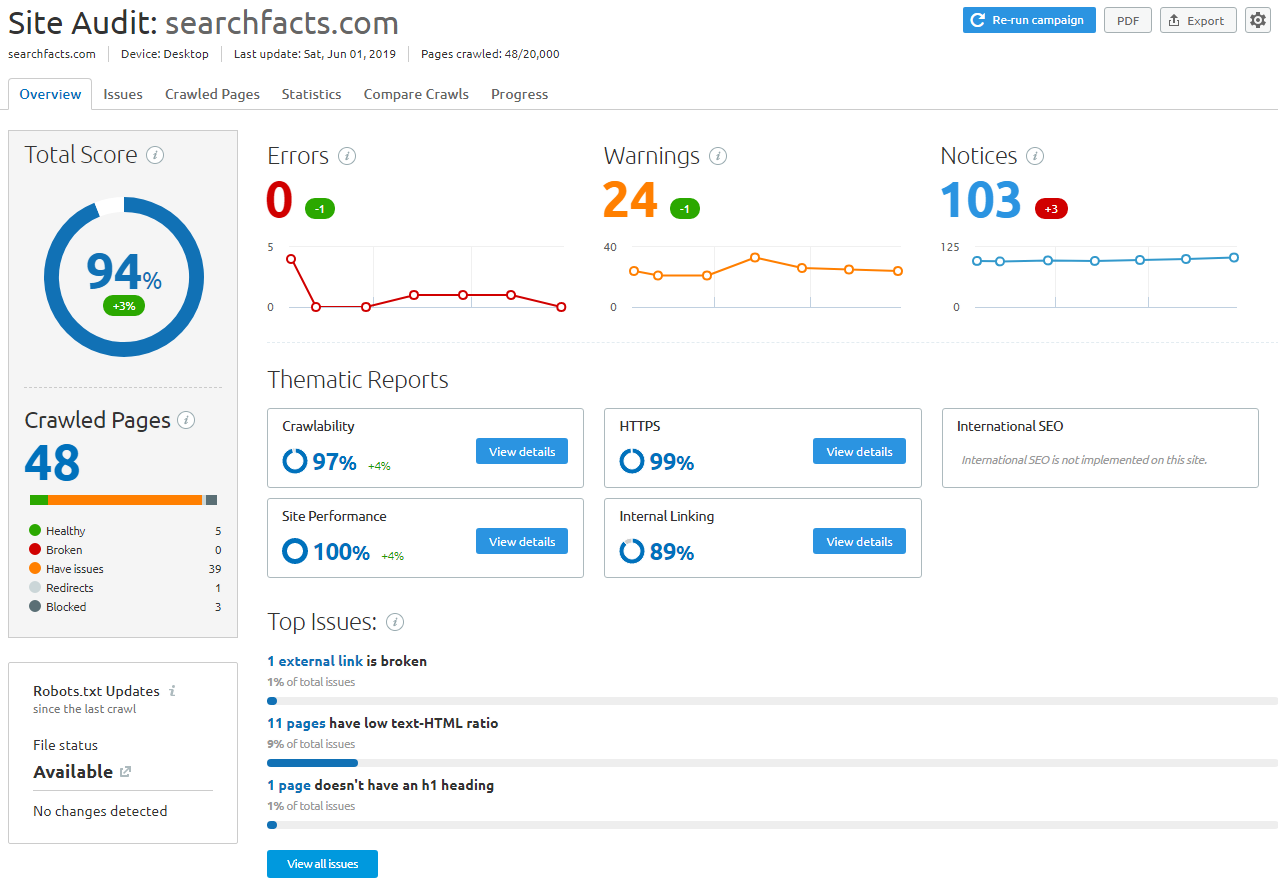The image size is (1278, 883).
Task: Click the crawled pages status distribution bar
Action: point(123,500)
